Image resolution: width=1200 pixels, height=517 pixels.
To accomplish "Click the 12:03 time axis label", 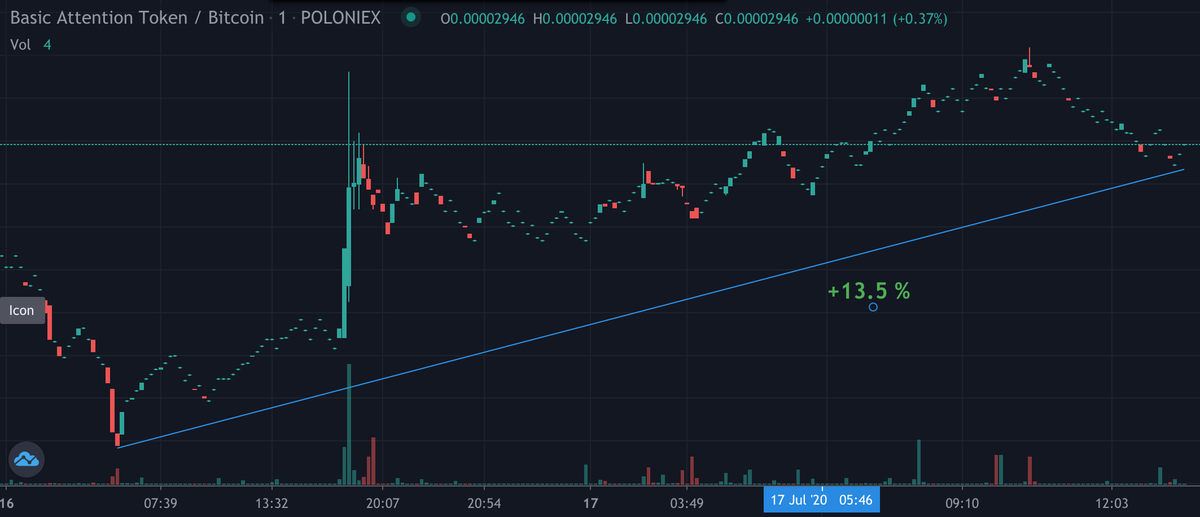I will point(1112,502).
